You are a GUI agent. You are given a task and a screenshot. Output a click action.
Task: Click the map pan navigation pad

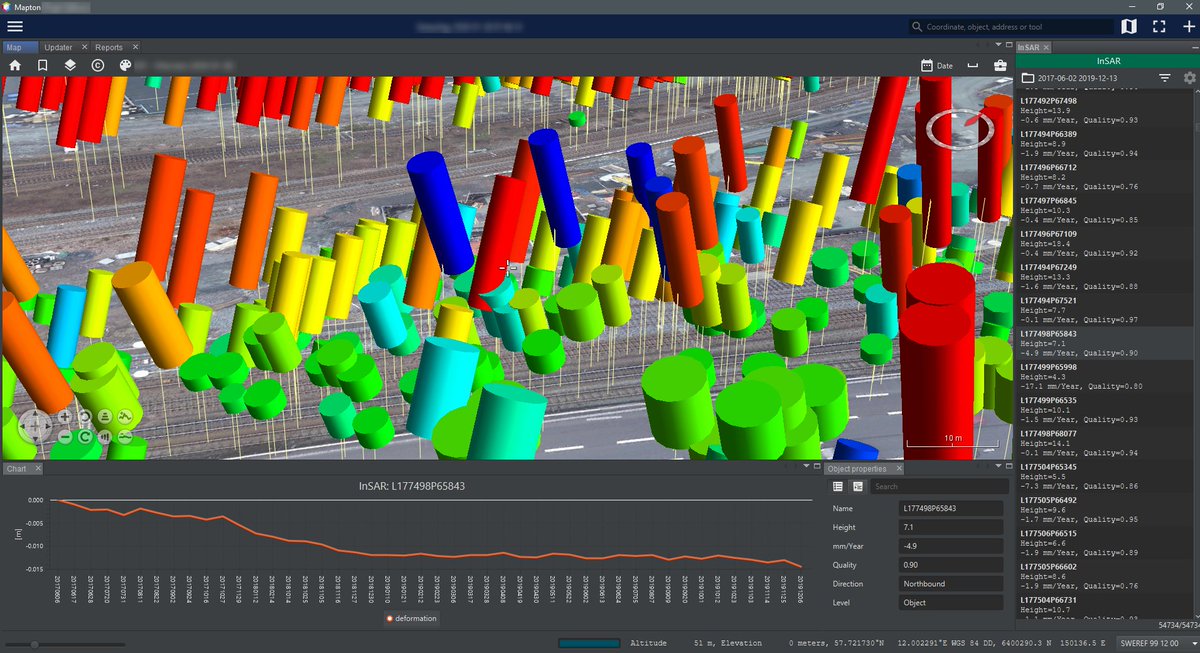pos(35,425)
